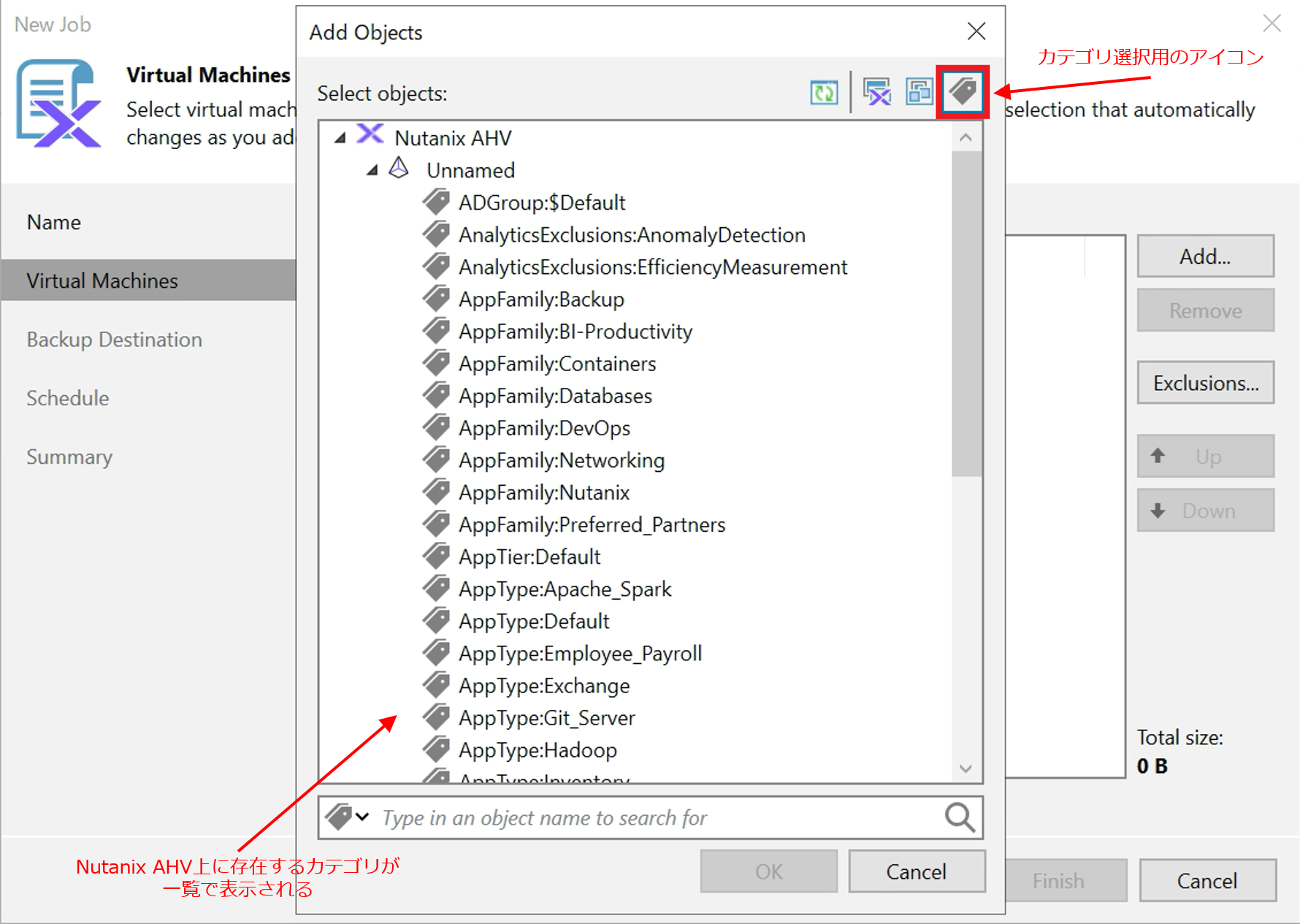Image resolution: width=1300 pixels, height=924 pixels.
Task: Open the Summary step
Action: tap(69, 457)
